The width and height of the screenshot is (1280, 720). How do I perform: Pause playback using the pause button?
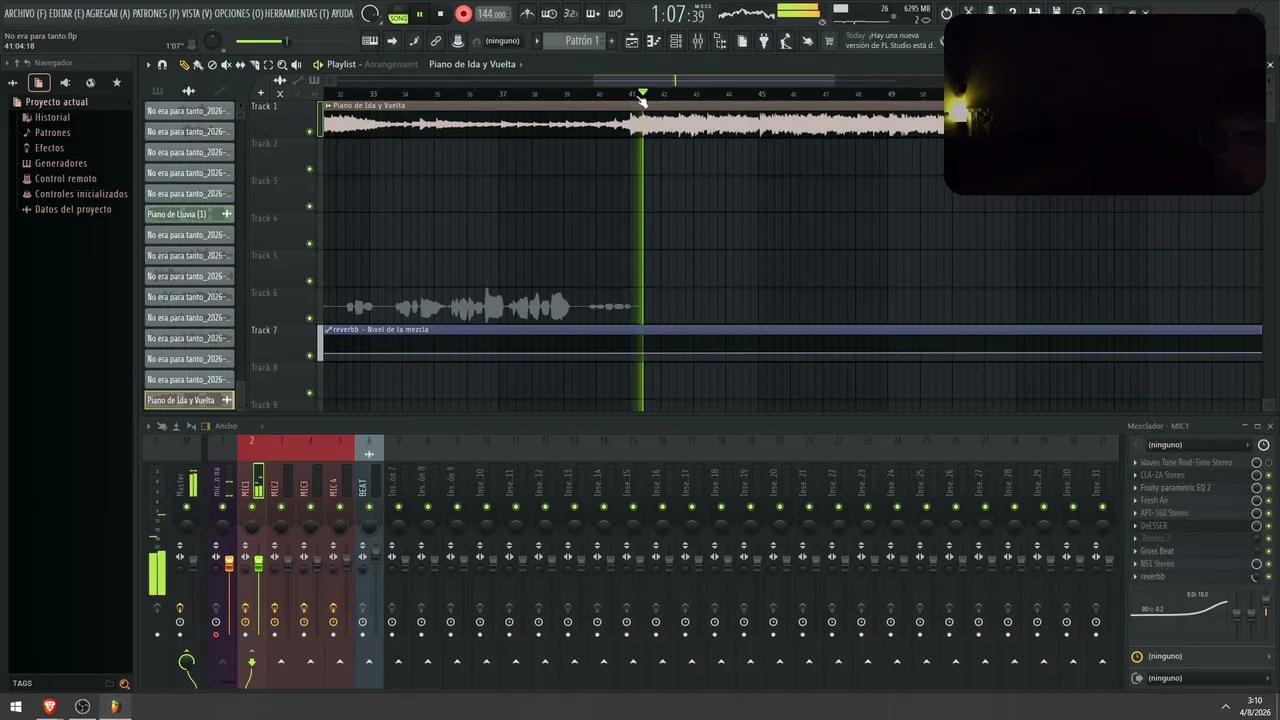point(419,14)
